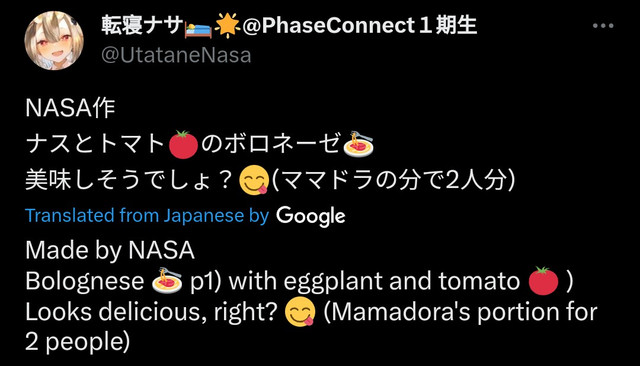This screenshot has width=640, height=366.
Task: Click the text "(ママドラの分で2人分)"
Action: tap(393, 180)
